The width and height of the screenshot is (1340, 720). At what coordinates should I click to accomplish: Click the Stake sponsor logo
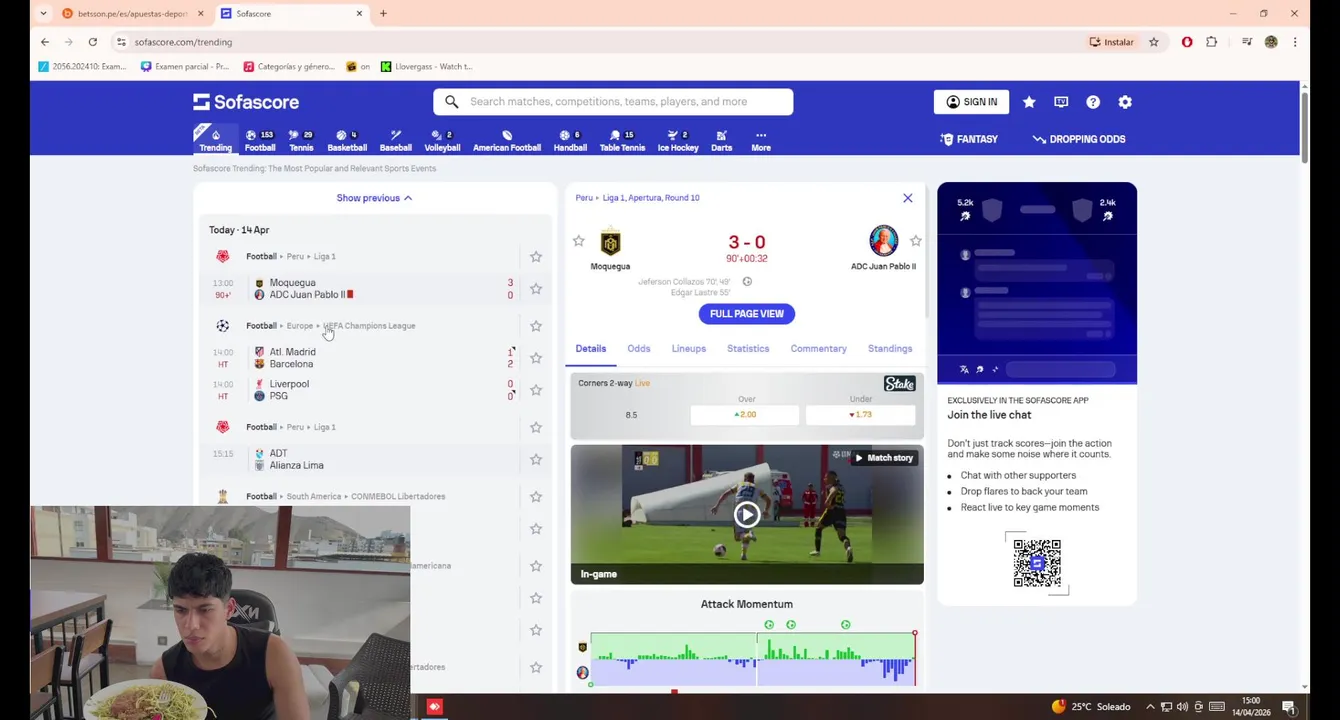coord(899,384)
